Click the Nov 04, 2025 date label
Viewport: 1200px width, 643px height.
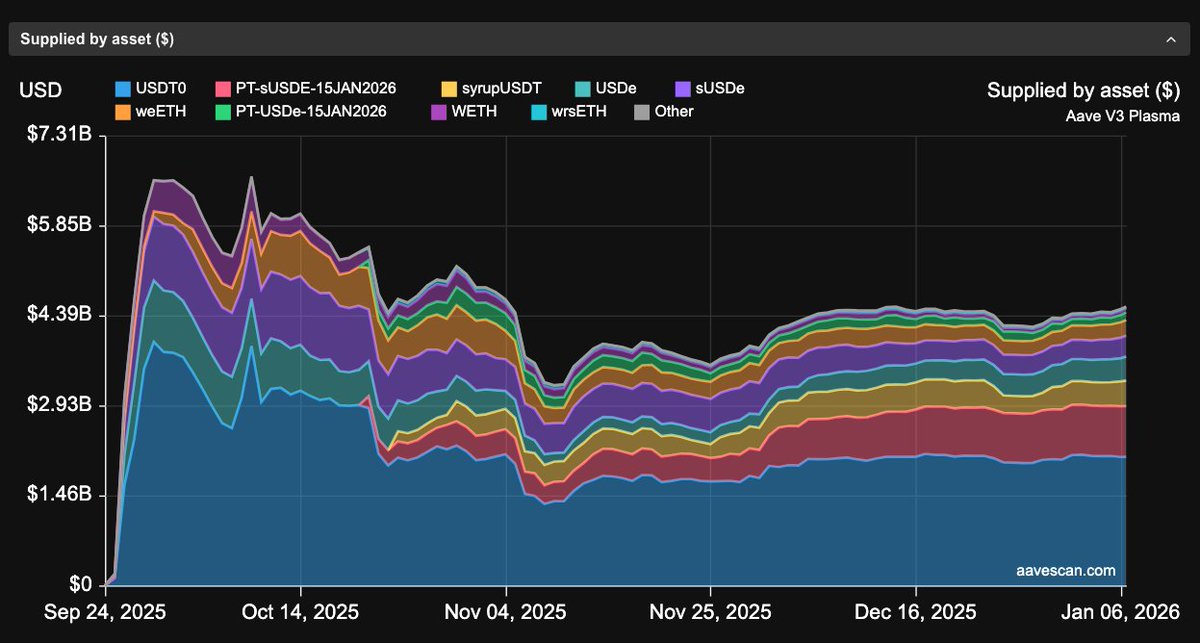pyautogui.click(x=506, y=610)
